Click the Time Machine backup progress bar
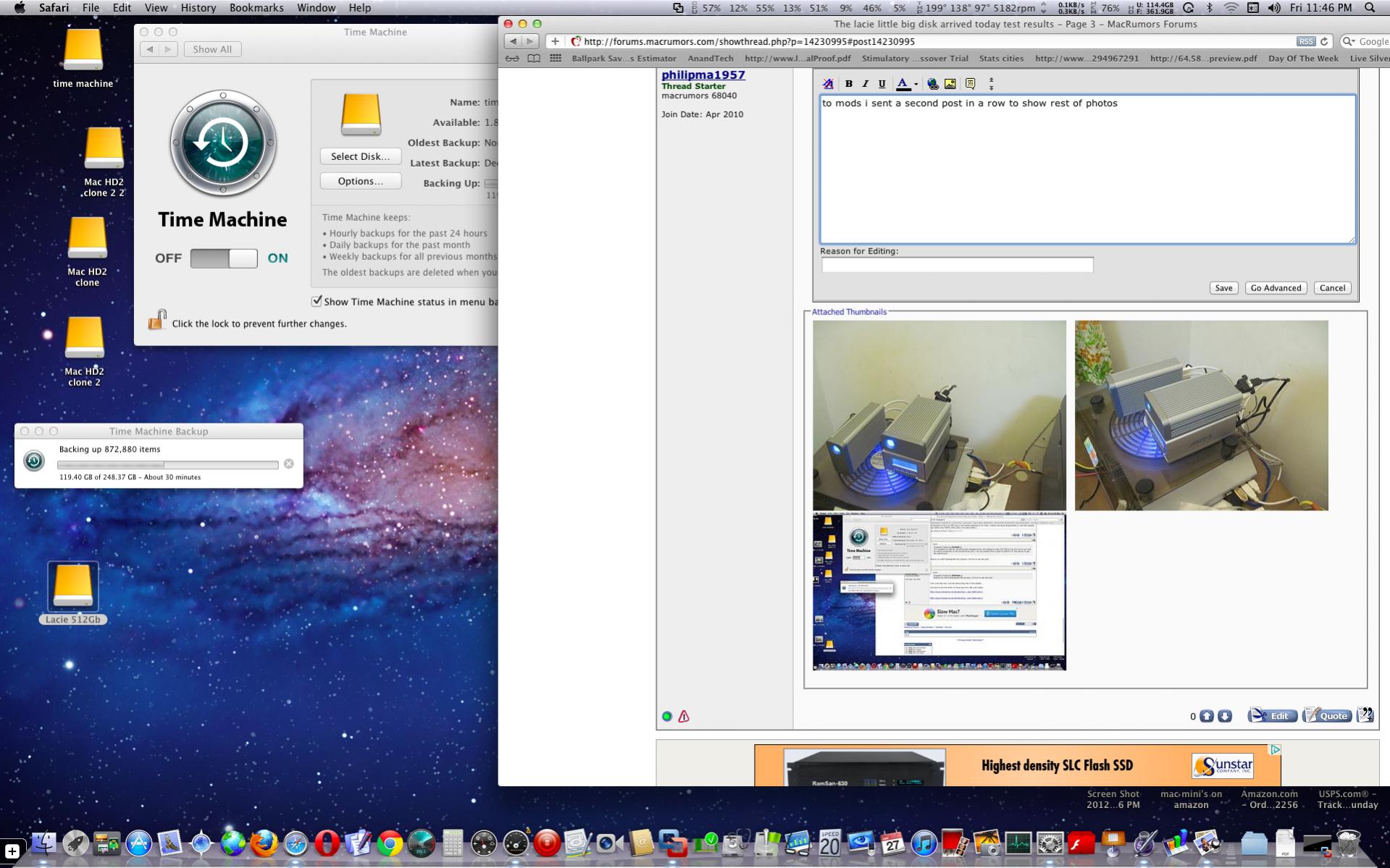This screenshot has width=1390, height=868. coord(167,465)
